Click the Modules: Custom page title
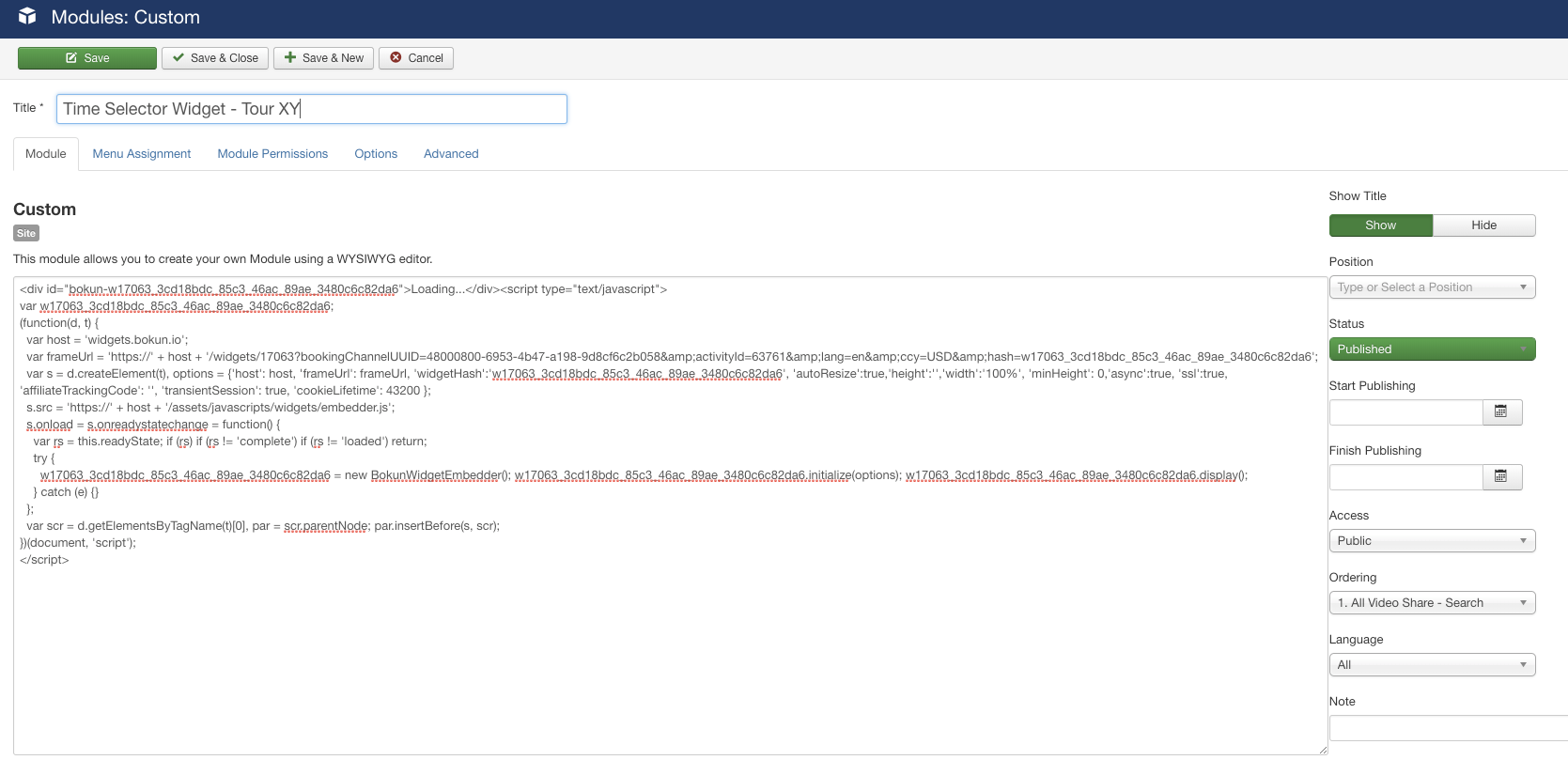The height and width of the screenshot is (760, 1568). pos(125,17)
